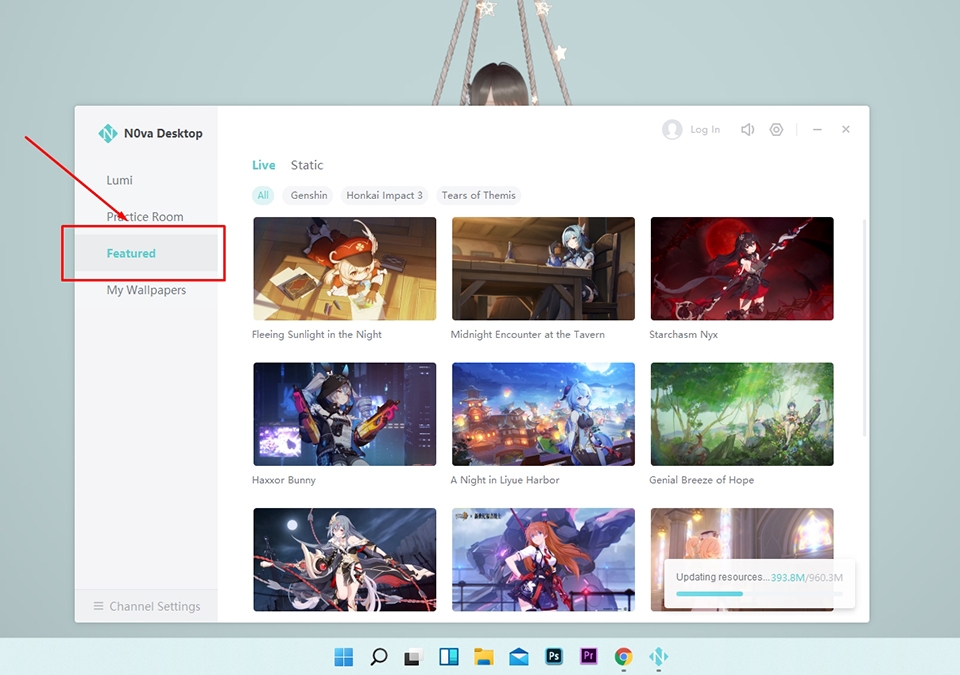Open Genial Breeze of Hope thumbnail
The width and height of the screenshot is (960, 675).
pos(742,414)
